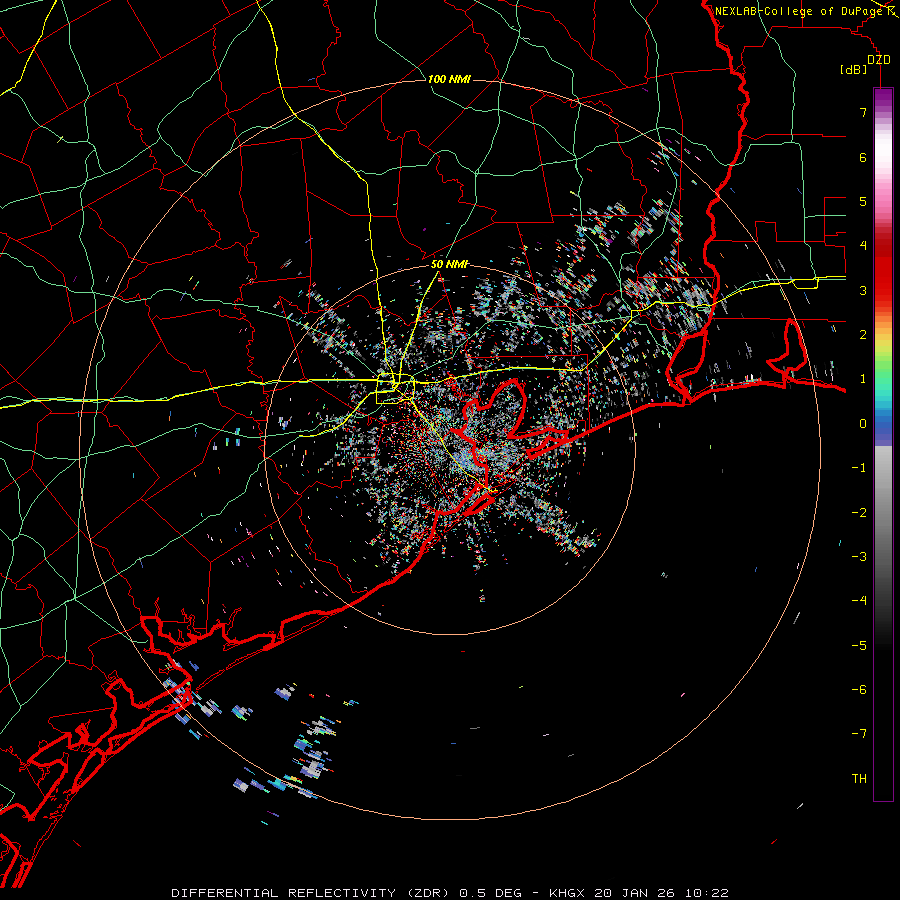The image size is (900, 900).
Task: Click legend tick label "-7"
Action: [x=859, y=734]
